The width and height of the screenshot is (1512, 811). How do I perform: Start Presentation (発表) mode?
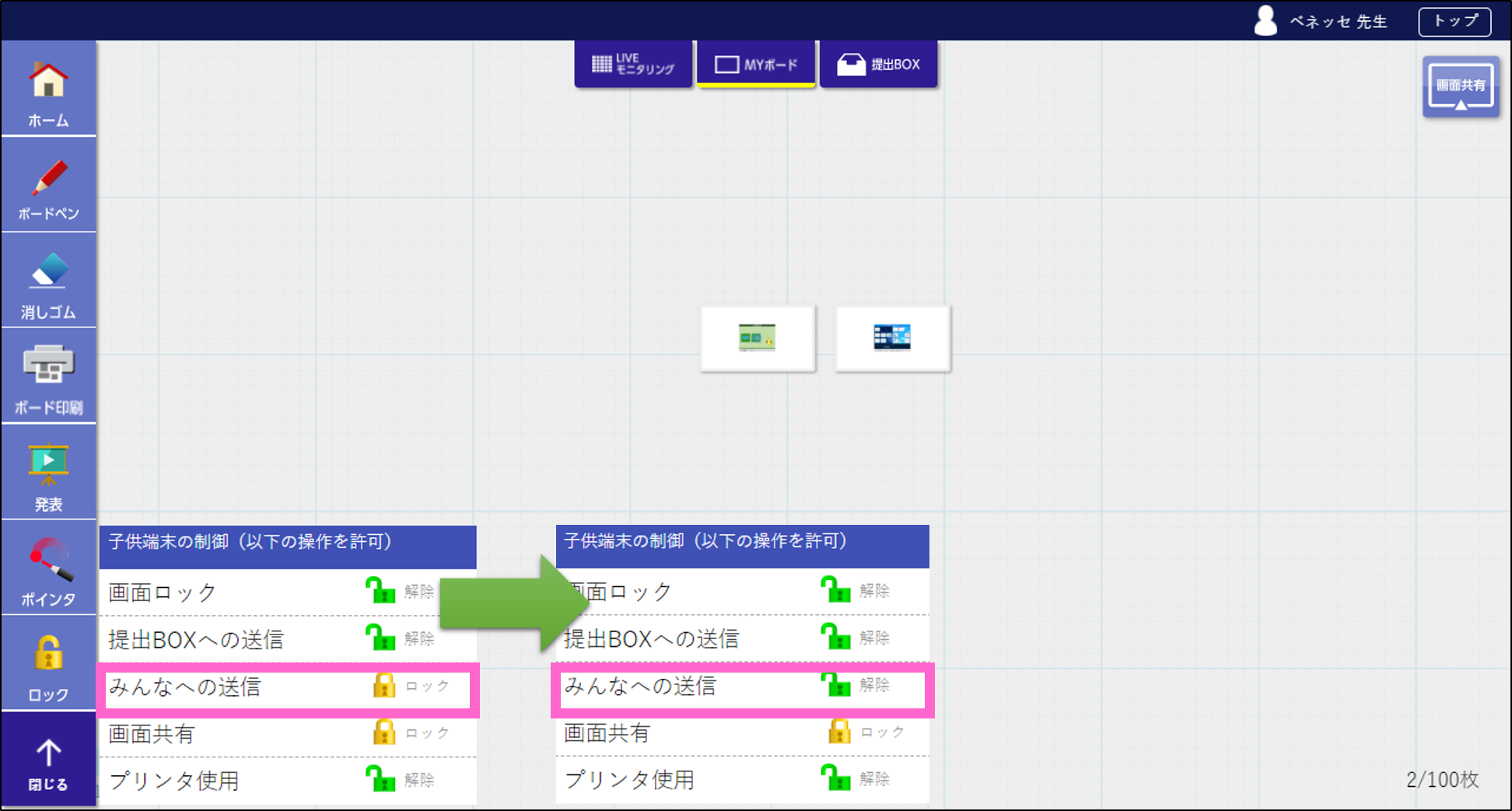pyautogui.click(x=48, y=474)
